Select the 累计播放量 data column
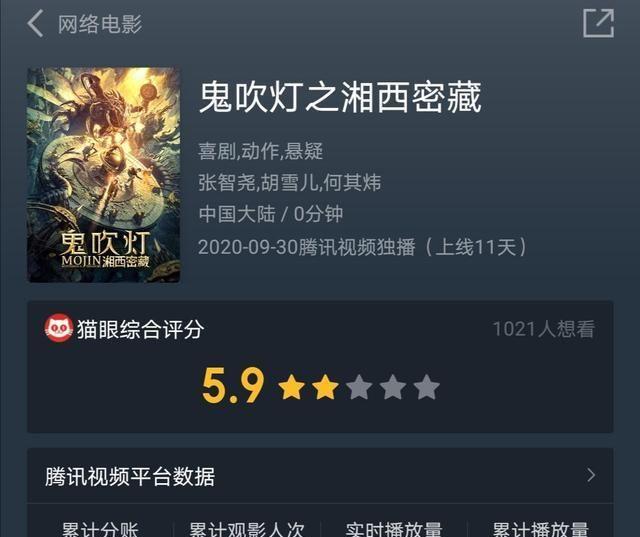Viewport: 640px width, 537px height. click(x=540, y=529)
